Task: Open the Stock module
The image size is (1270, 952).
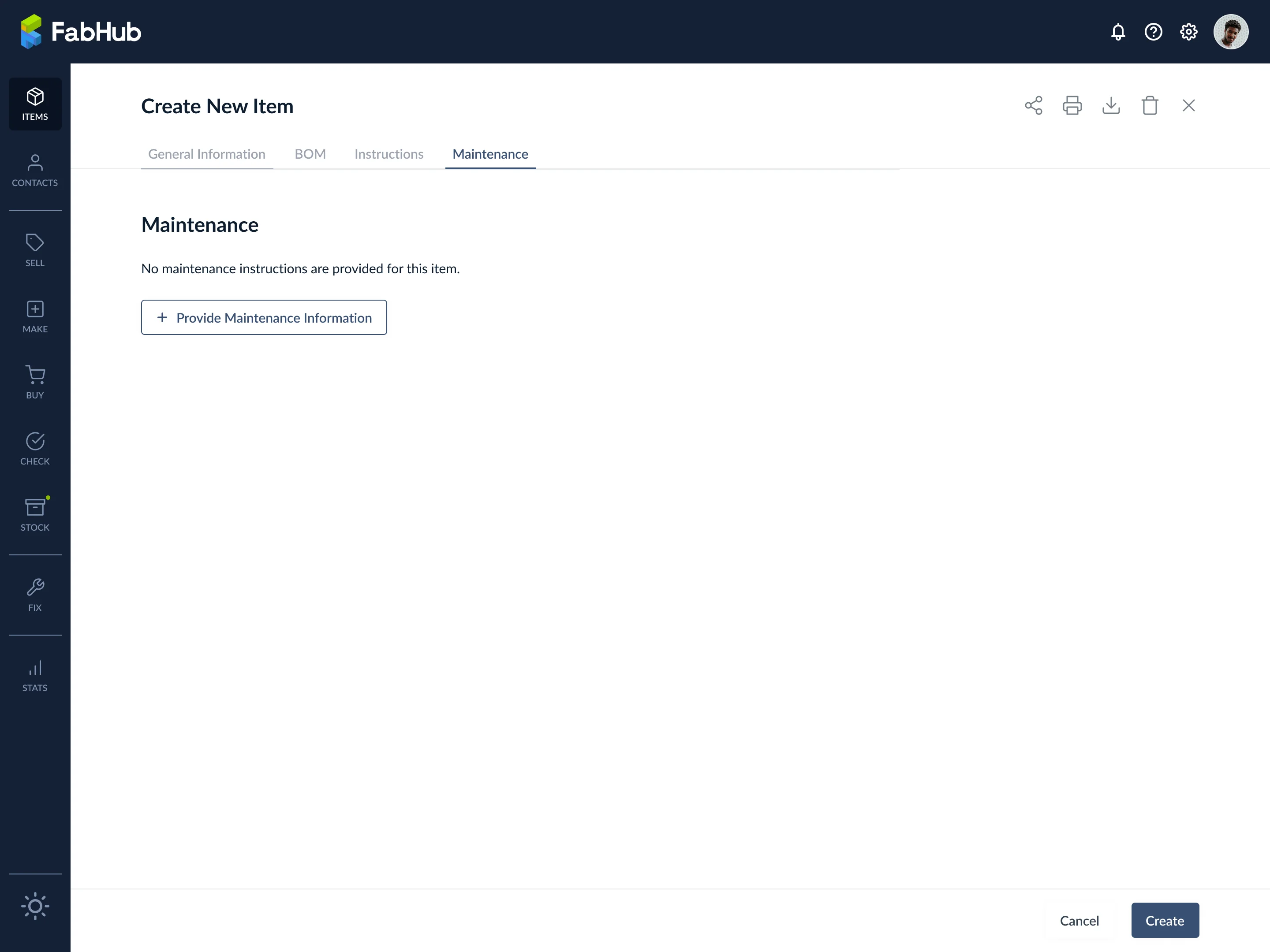Action: pos(35,515)
